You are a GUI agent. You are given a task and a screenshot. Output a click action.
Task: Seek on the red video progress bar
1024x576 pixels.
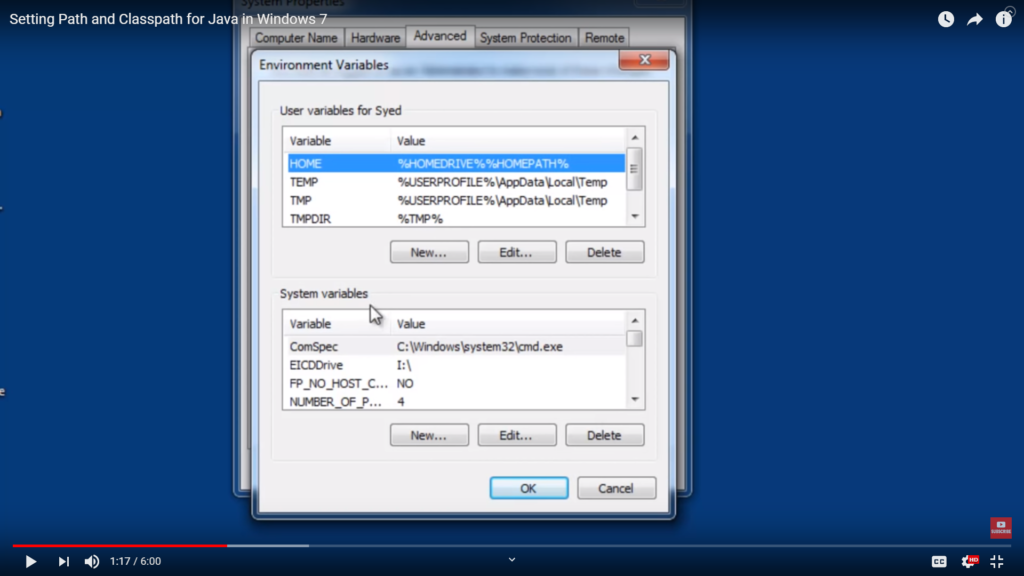[120, 546]
